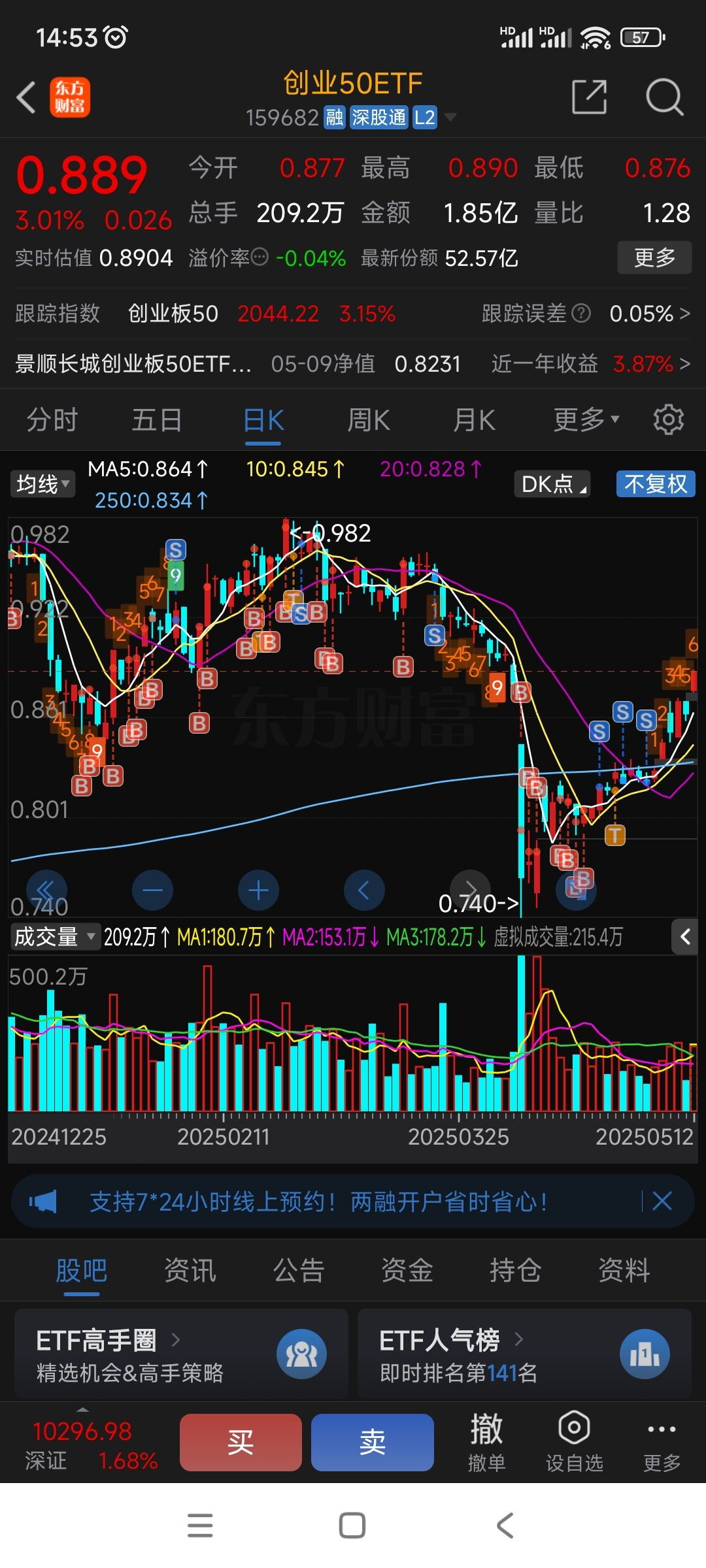Expand the 更多 chart period dropdown
Viewport: 706px width, 1568px height.
[586, 419]
